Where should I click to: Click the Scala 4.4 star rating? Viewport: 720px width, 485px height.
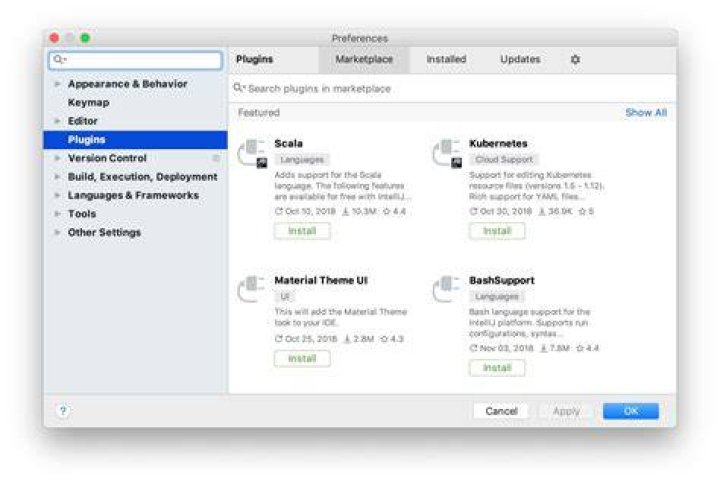point(394,211)
